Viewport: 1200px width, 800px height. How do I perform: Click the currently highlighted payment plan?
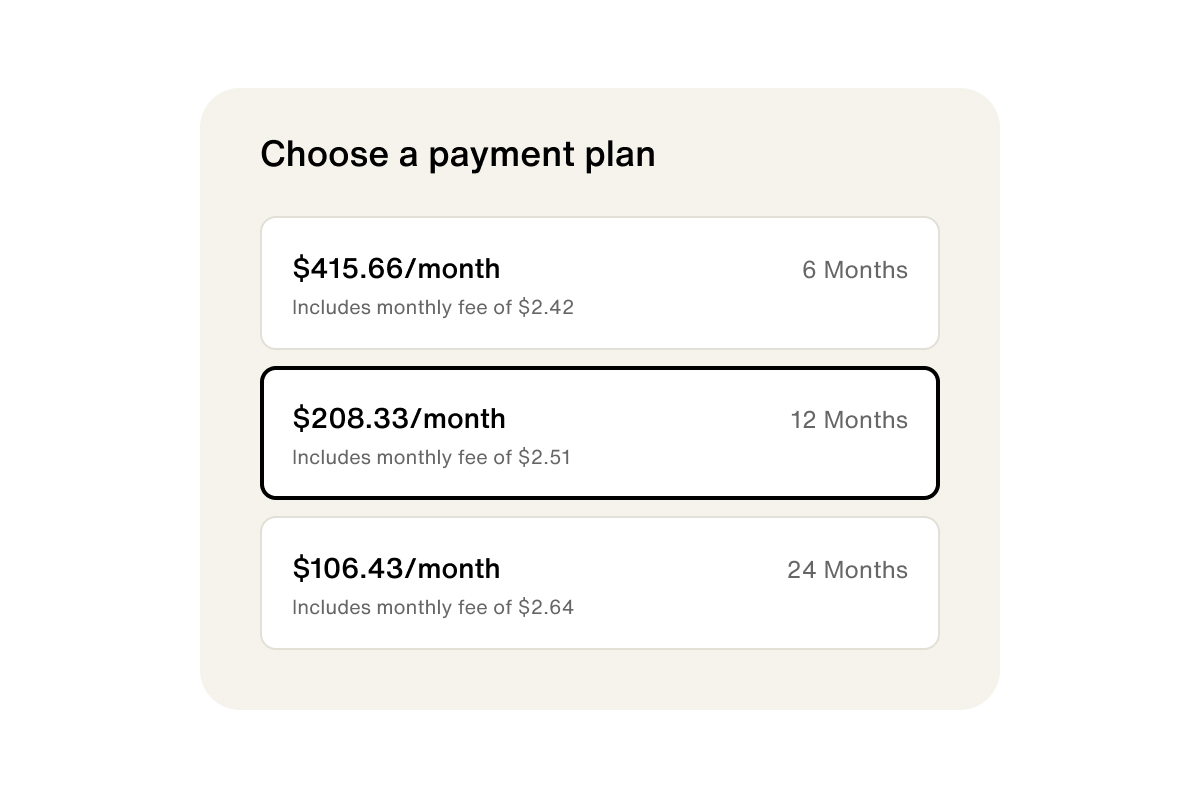click(600, 433)
